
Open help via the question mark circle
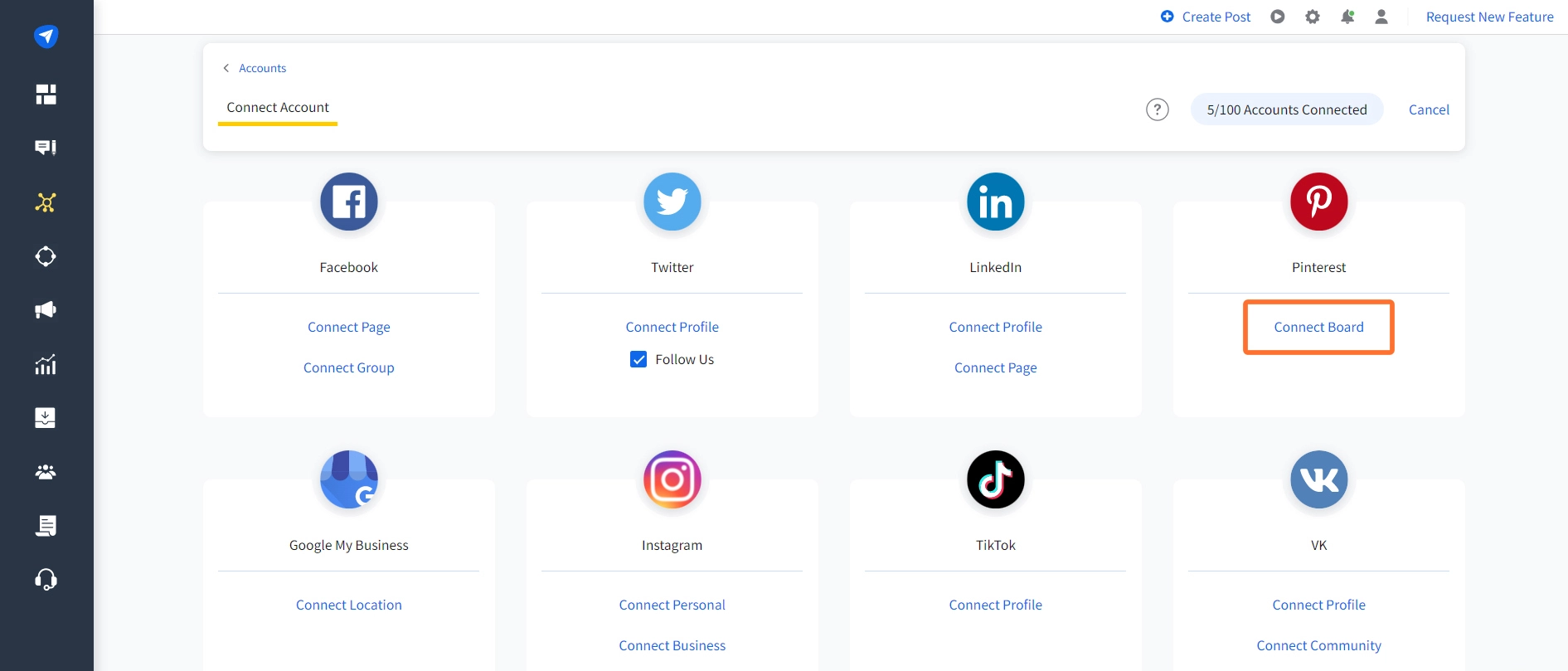coord(1157,109)
